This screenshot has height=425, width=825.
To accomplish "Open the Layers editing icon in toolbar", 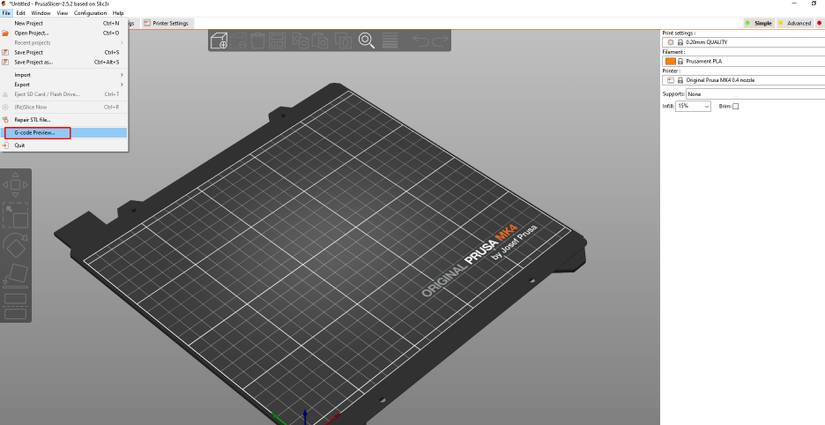I will coord(390,41).
